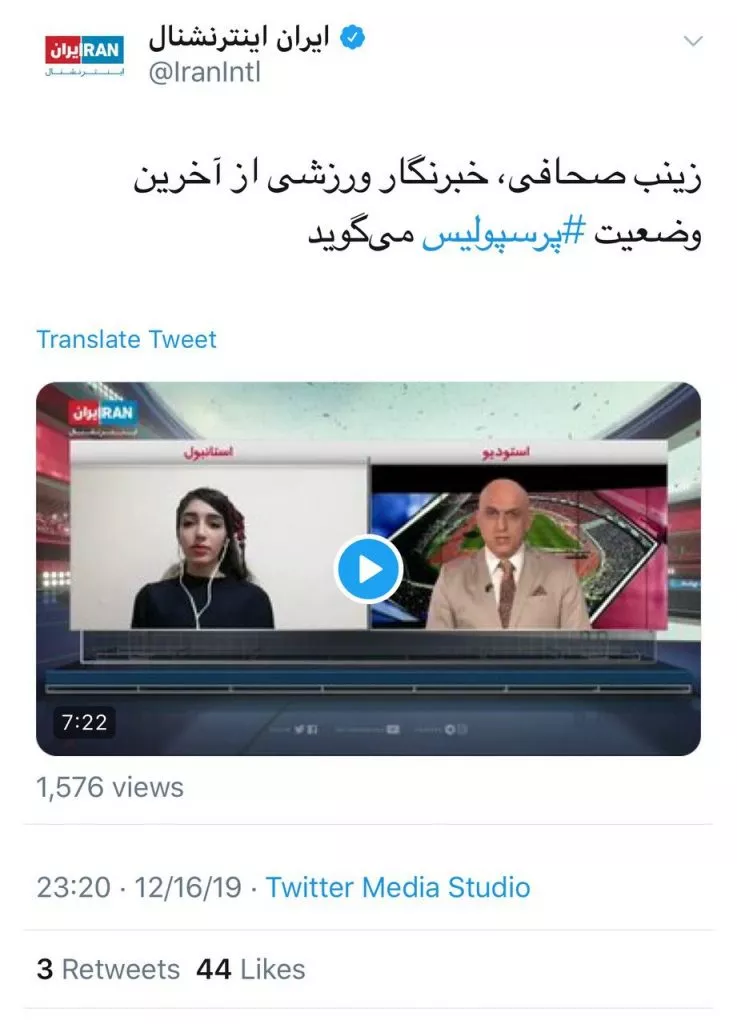
Task: Expand the tweet options chevron
Action: [693, 41]
